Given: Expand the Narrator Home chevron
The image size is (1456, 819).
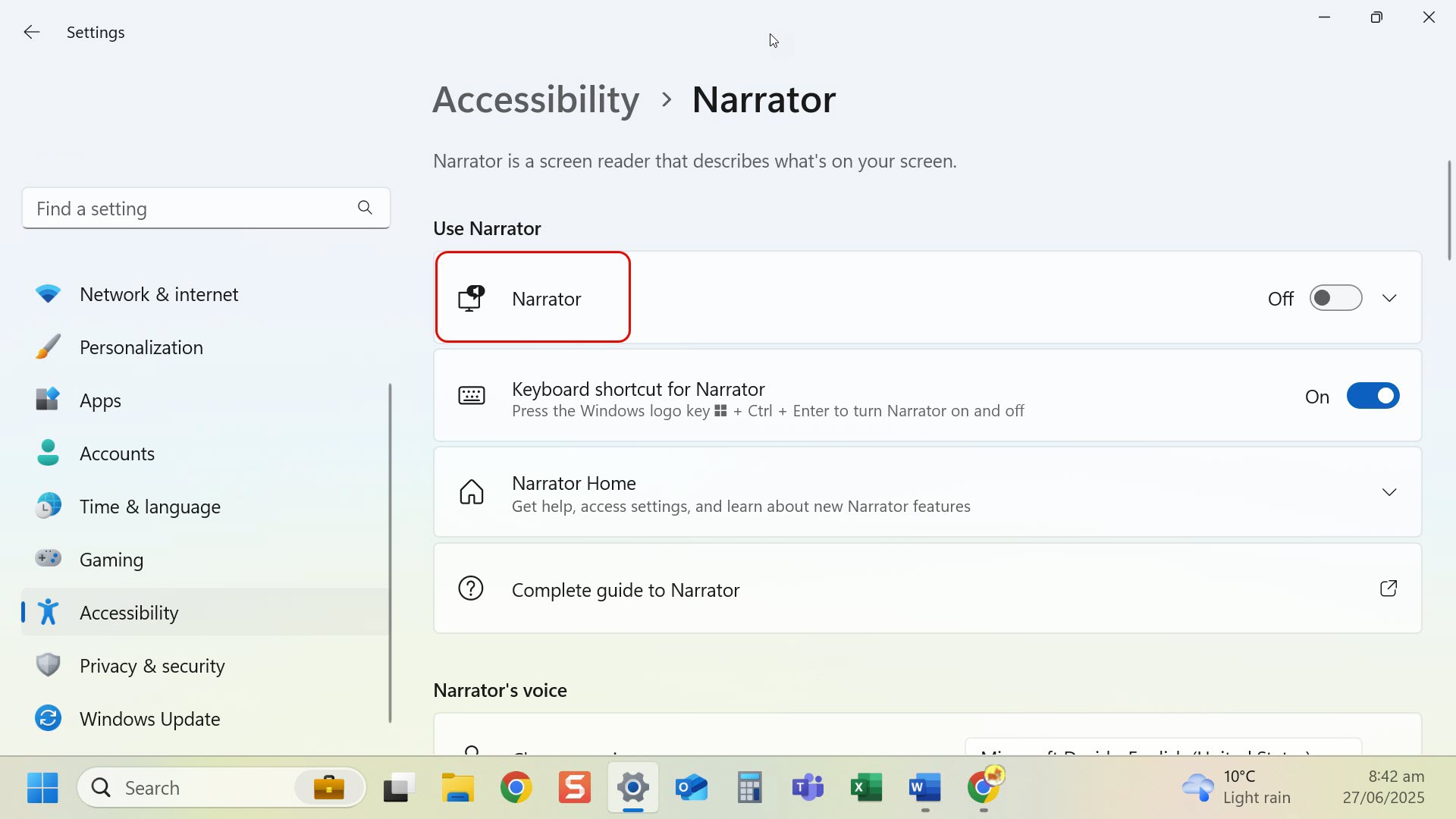Looking at the screenshot, I should [x=1389, y=493].
